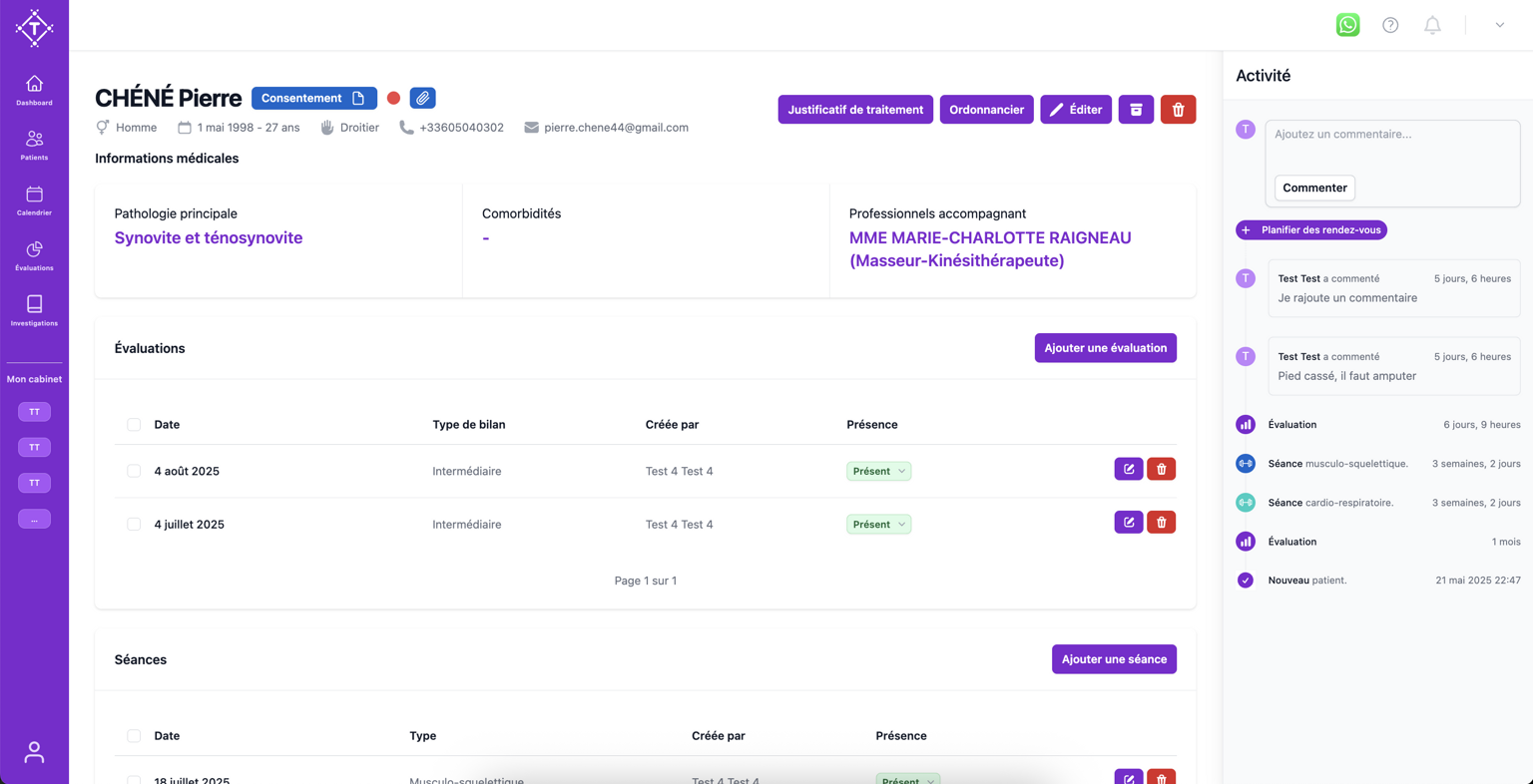Click the red status dot beside Consentement
The width and height of the screenshot is (1533, 784).
click(x=393, y=98)
